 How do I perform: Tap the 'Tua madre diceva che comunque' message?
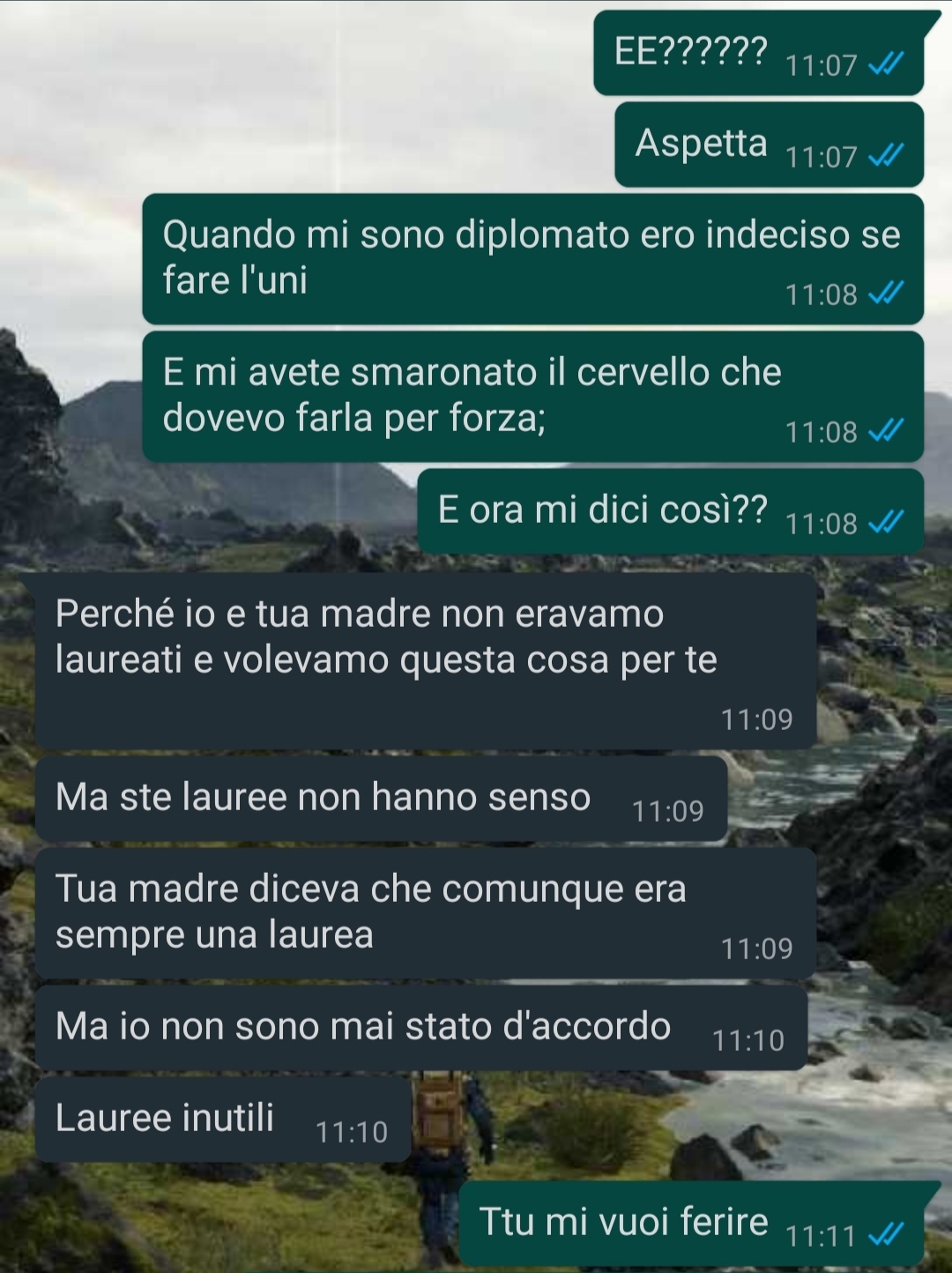point(425,913)
